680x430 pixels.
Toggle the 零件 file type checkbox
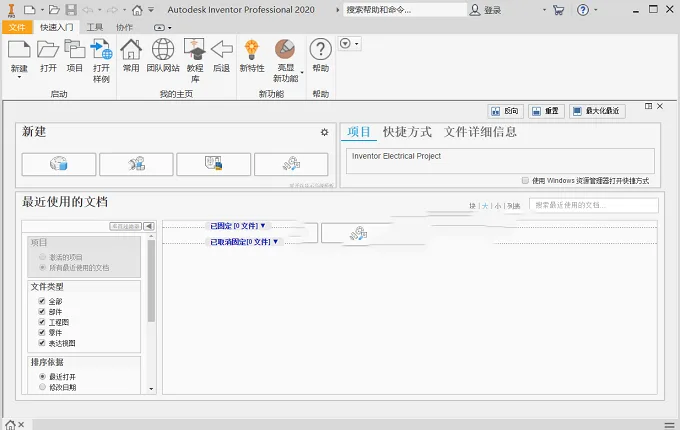click(42, 332)
